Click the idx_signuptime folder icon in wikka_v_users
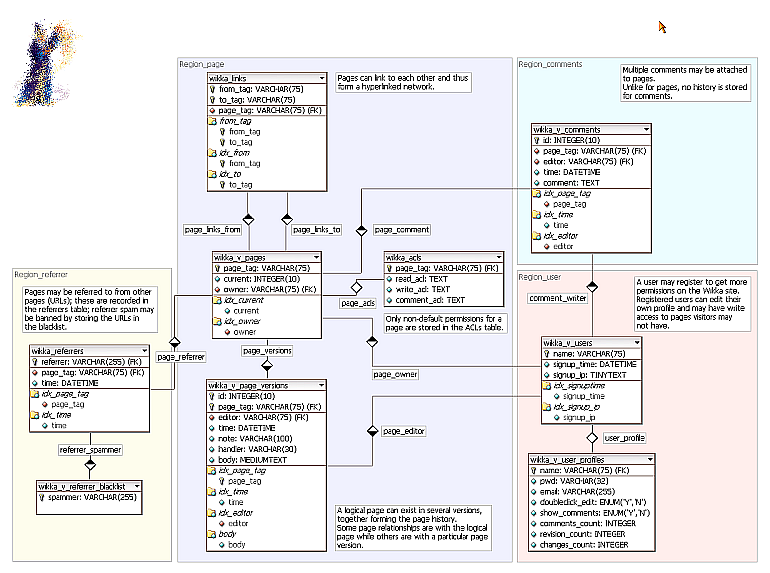Screen dimensions: 770x573 [x=547, y=385]
